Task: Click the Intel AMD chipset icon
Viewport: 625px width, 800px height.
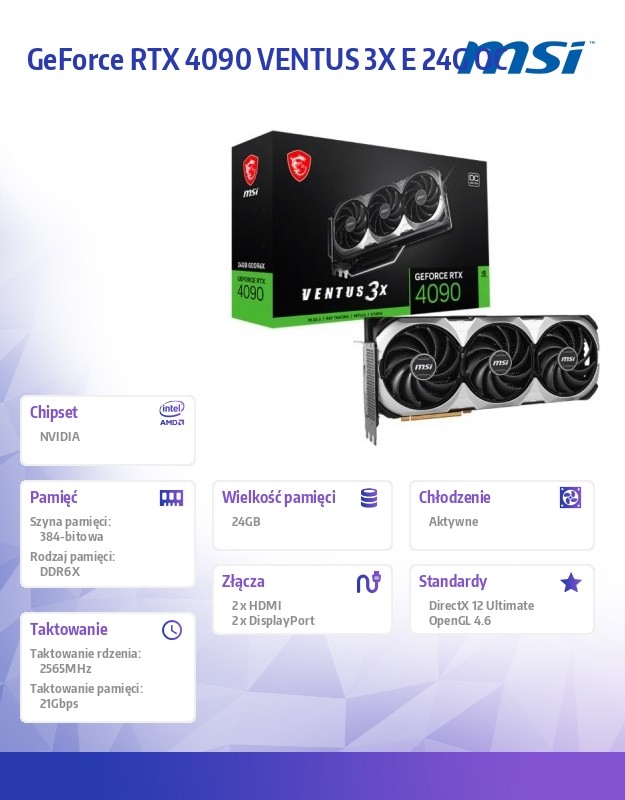Action: (x=172, y=413)
